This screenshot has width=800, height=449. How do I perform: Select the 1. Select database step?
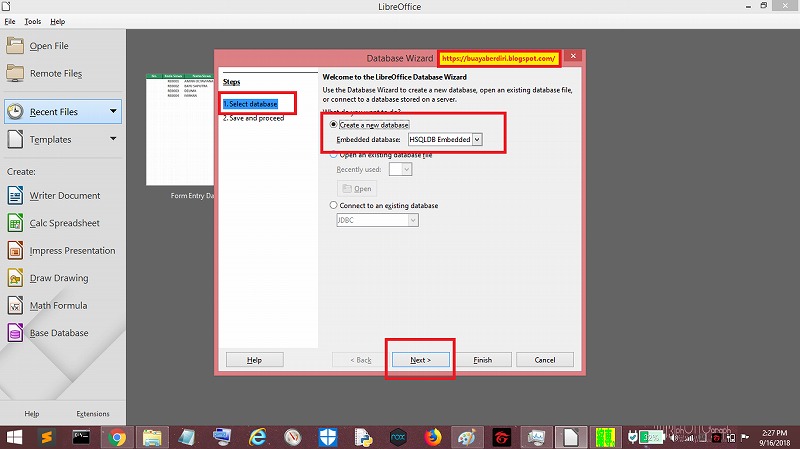point(250,104)
